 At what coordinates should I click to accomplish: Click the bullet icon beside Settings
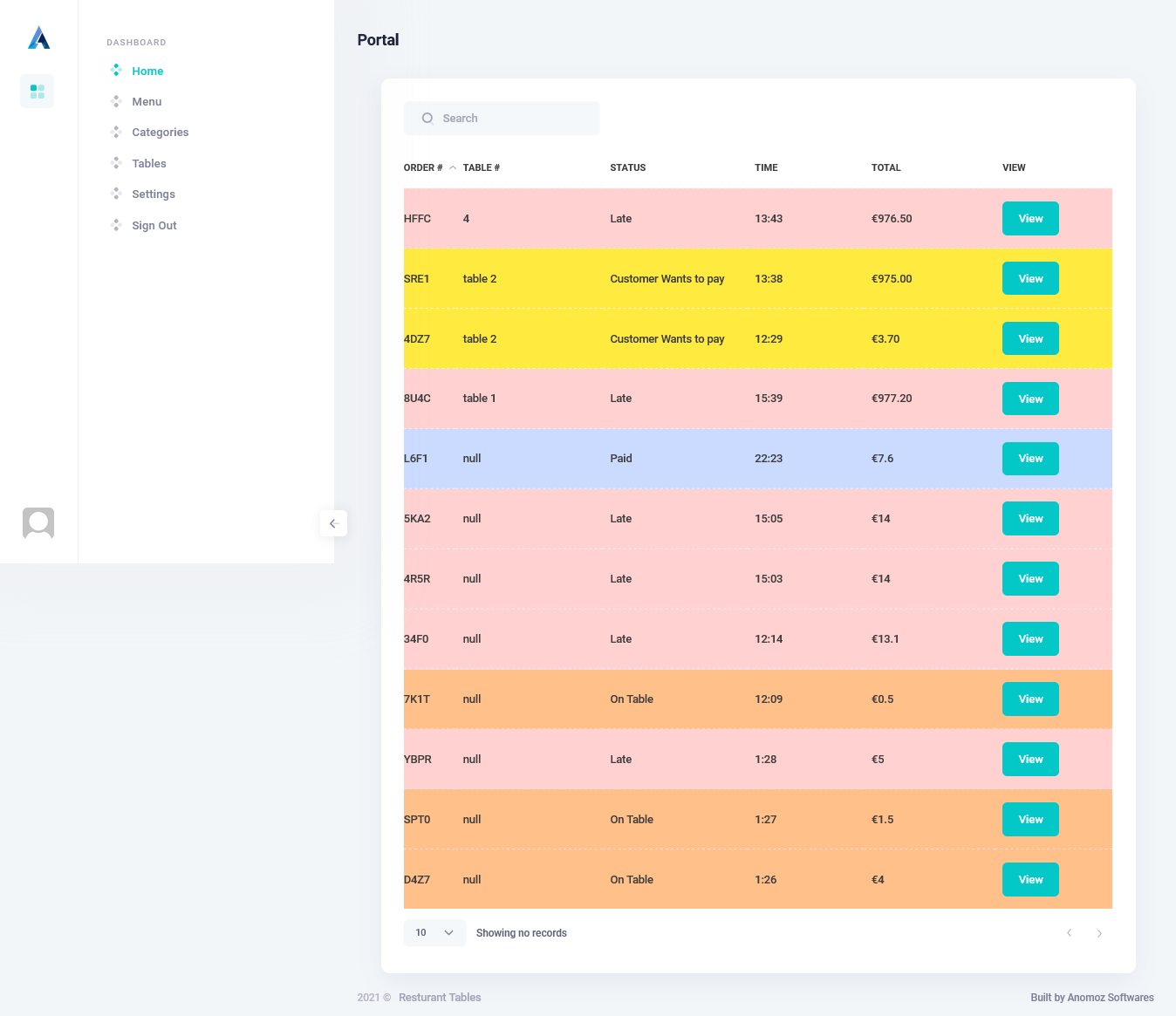point(116,194)
